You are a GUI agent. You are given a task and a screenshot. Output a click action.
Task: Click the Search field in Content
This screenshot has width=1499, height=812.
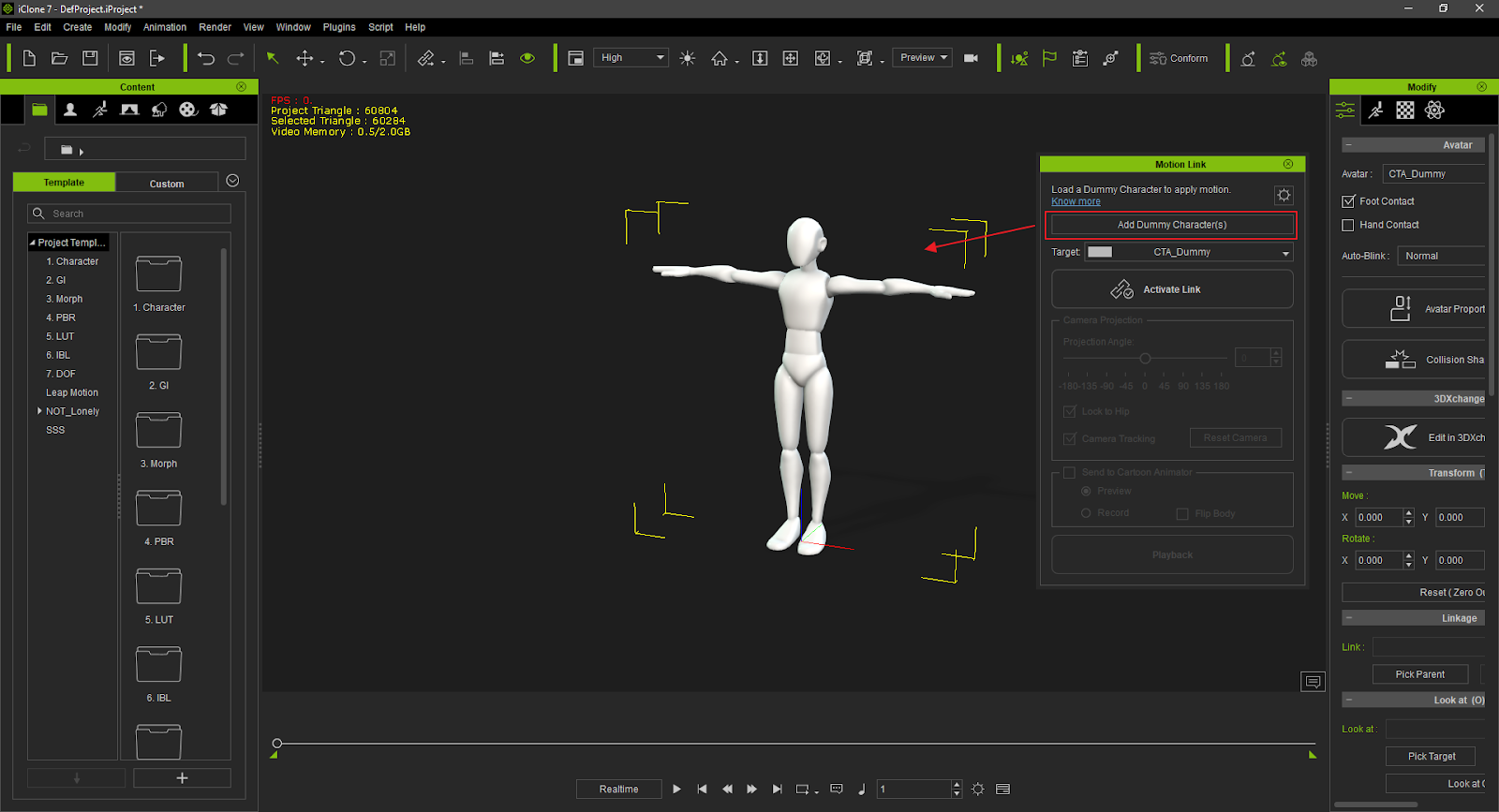pos(129,214)
